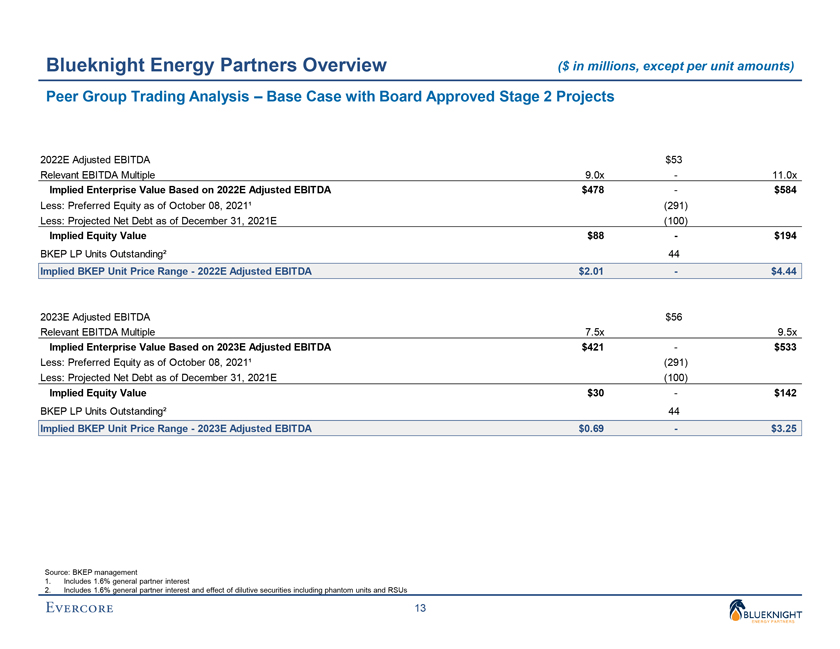
Task: Select the $584 implied enterprise value
Action: pyautogui.click(x=785, y=190)
